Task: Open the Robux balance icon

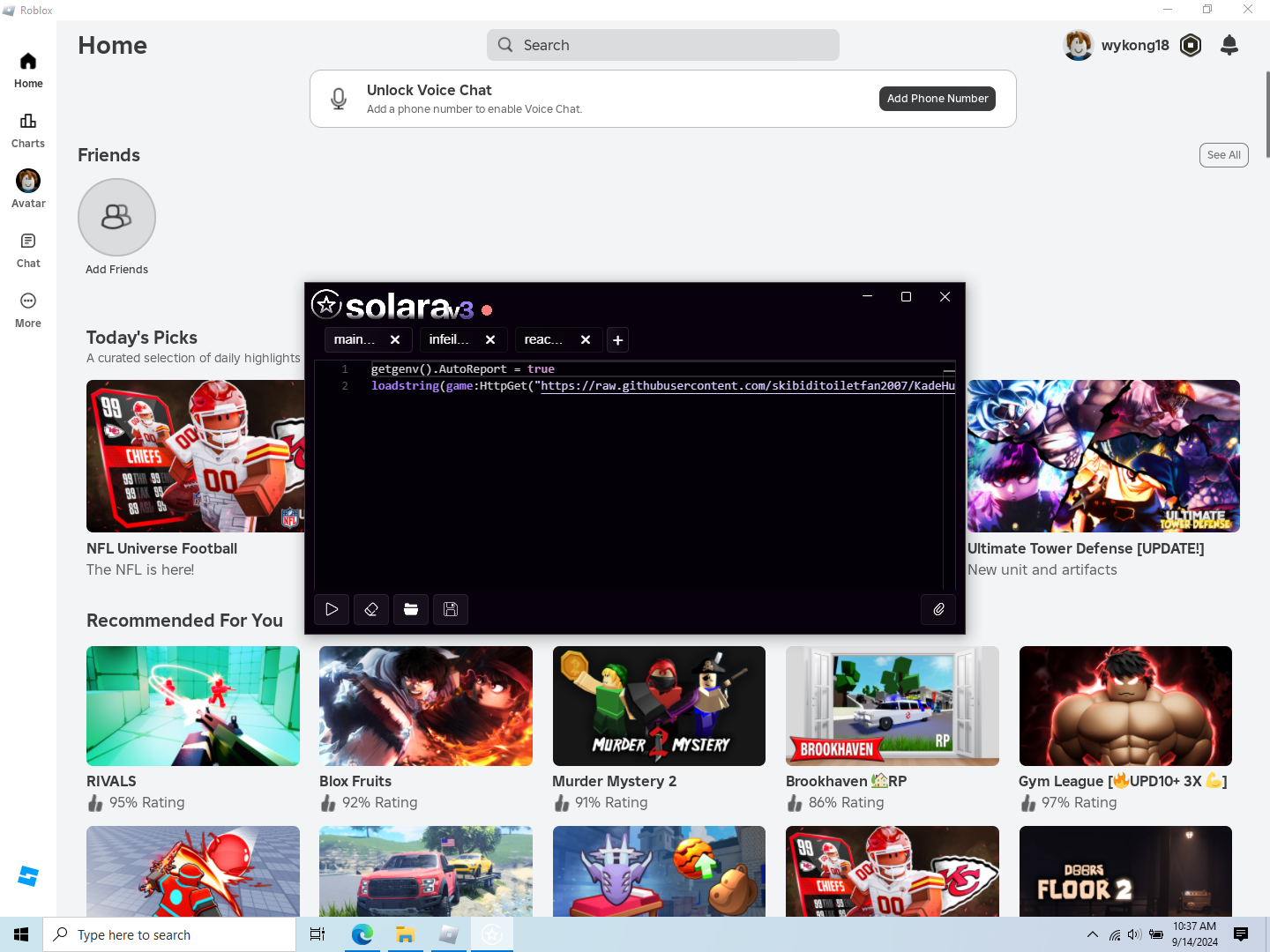Action: point(1191,45)
